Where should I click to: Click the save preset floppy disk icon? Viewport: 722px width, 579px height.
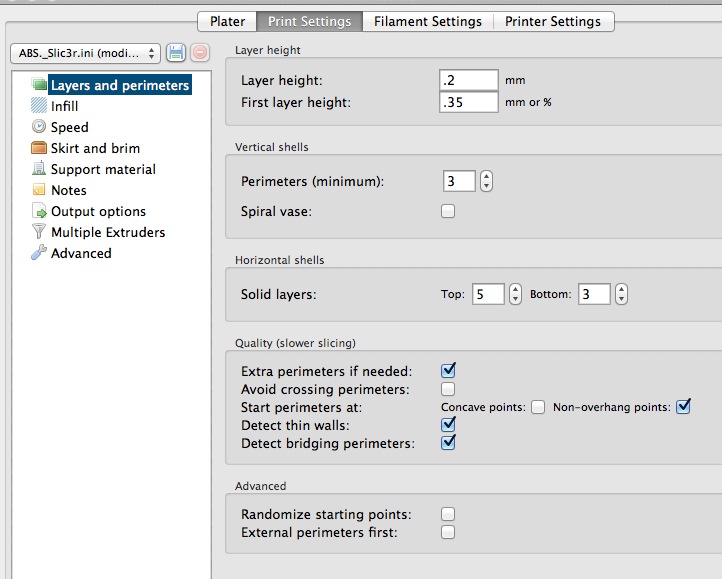[x=177, y=53]
